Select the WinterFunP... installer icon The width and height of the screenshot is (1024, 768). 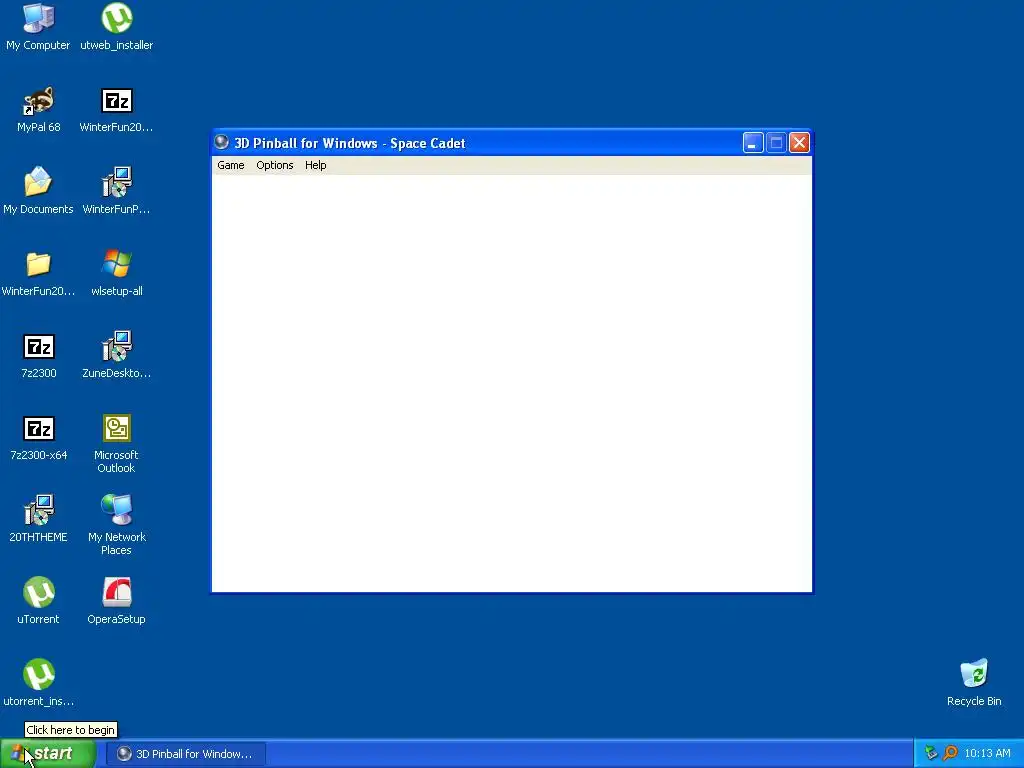(x=117, y=182)
